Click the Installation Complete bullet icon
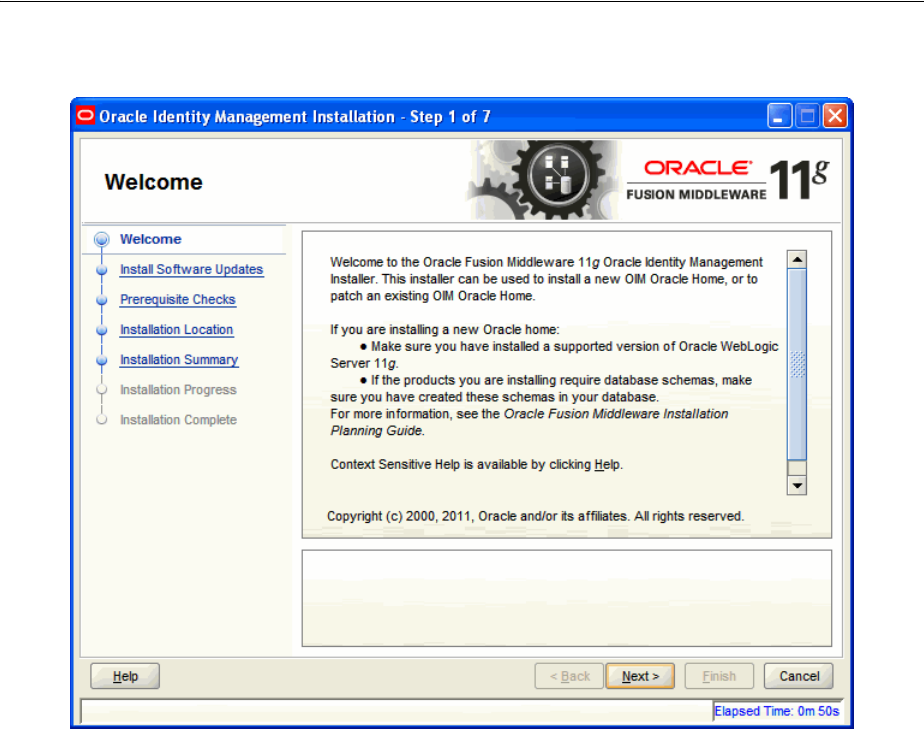Viewport: 924px width, 729px height. [102, 420]
